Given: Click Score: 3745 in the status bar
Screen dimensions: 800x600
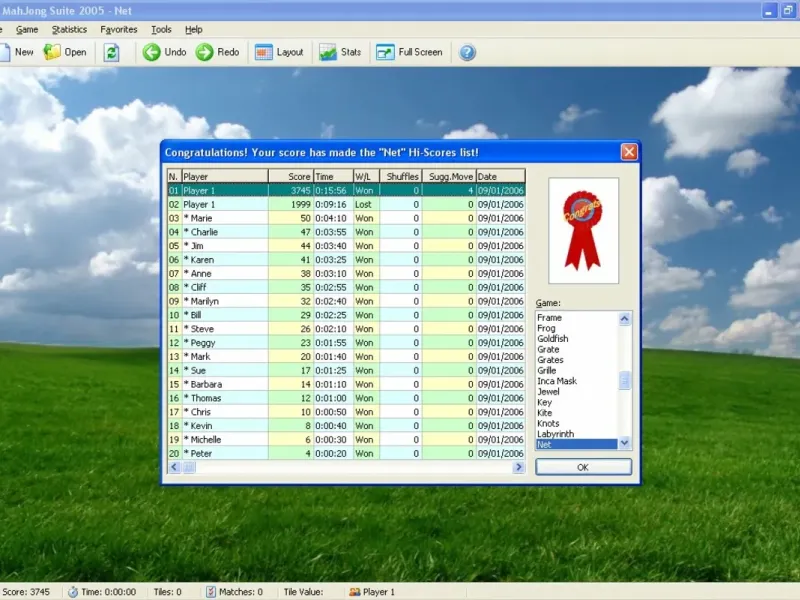Looking at the screenshot, I should (27, 592).
